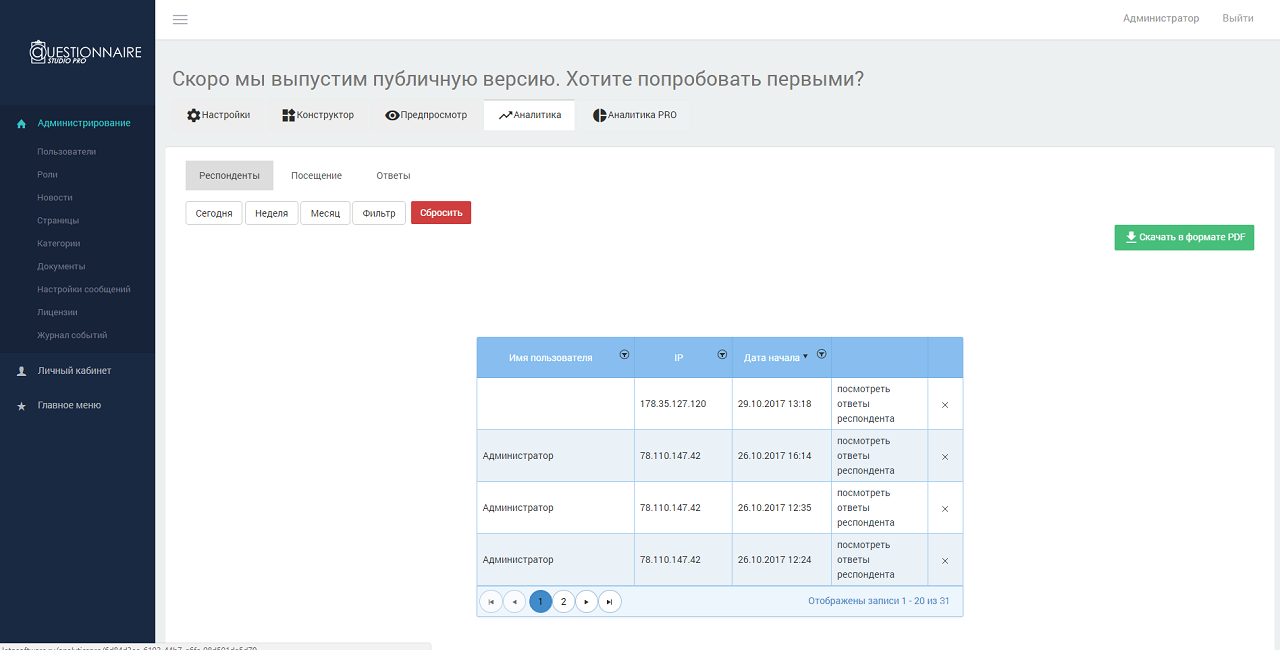Click the star icon next to Главное меню
This screenshot has width=1280, height=650.
[20, 406]
